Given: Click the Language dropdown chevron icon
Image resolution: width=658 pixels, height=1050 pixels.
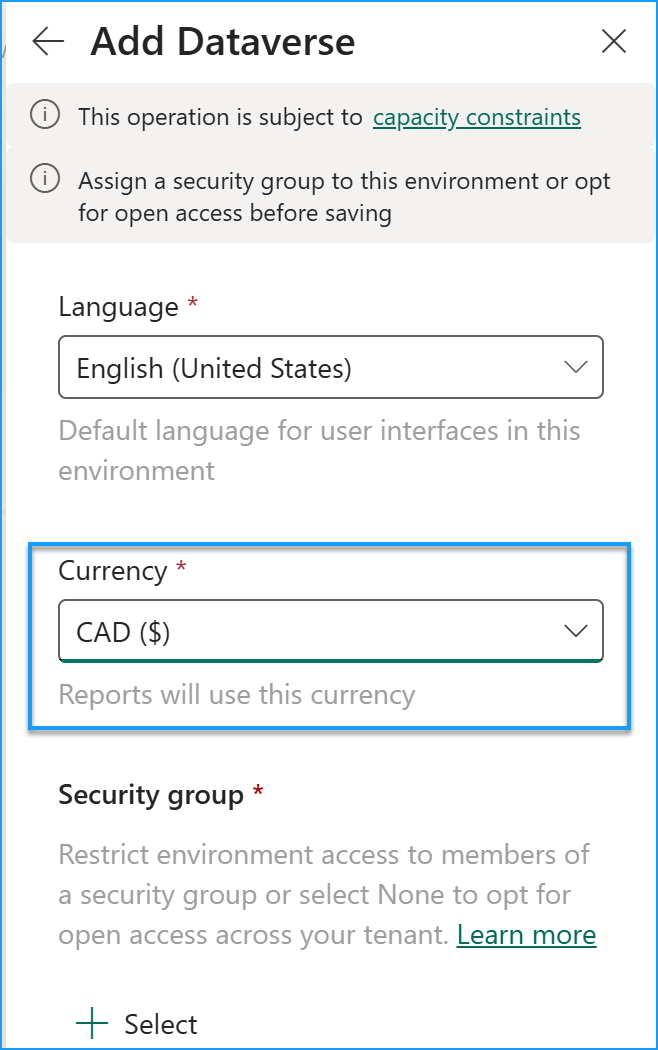Looking at the screenshot, I should (x=575, y=367).
